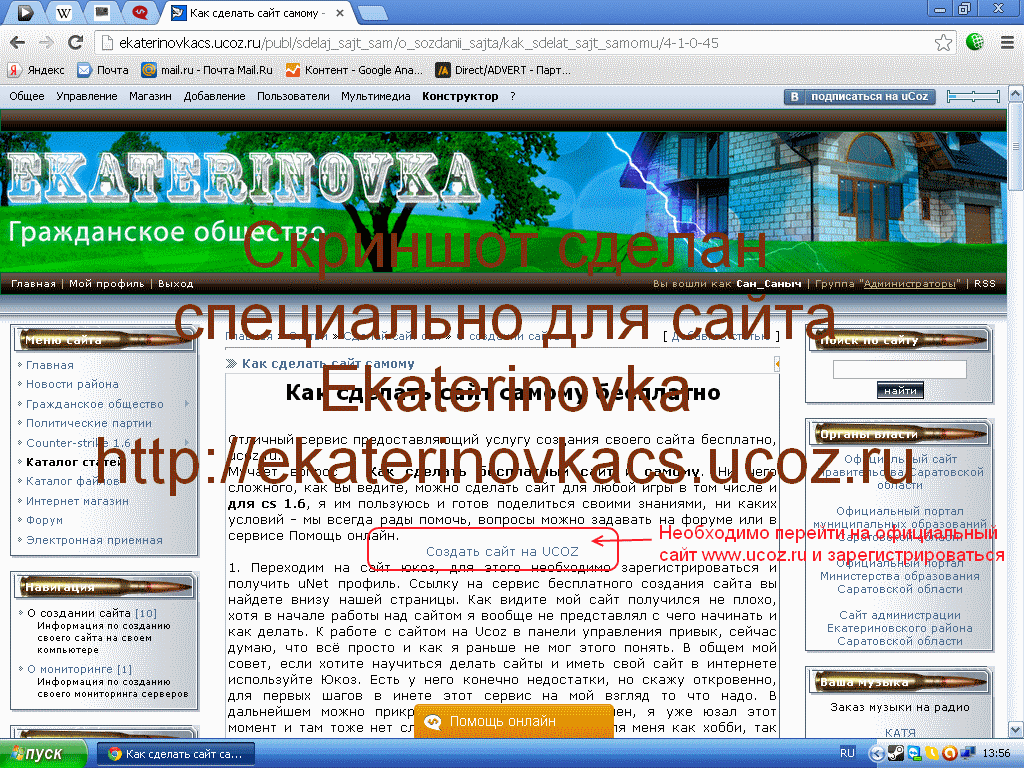Bookmark this page with the star icon

click(x=943, y=43)
